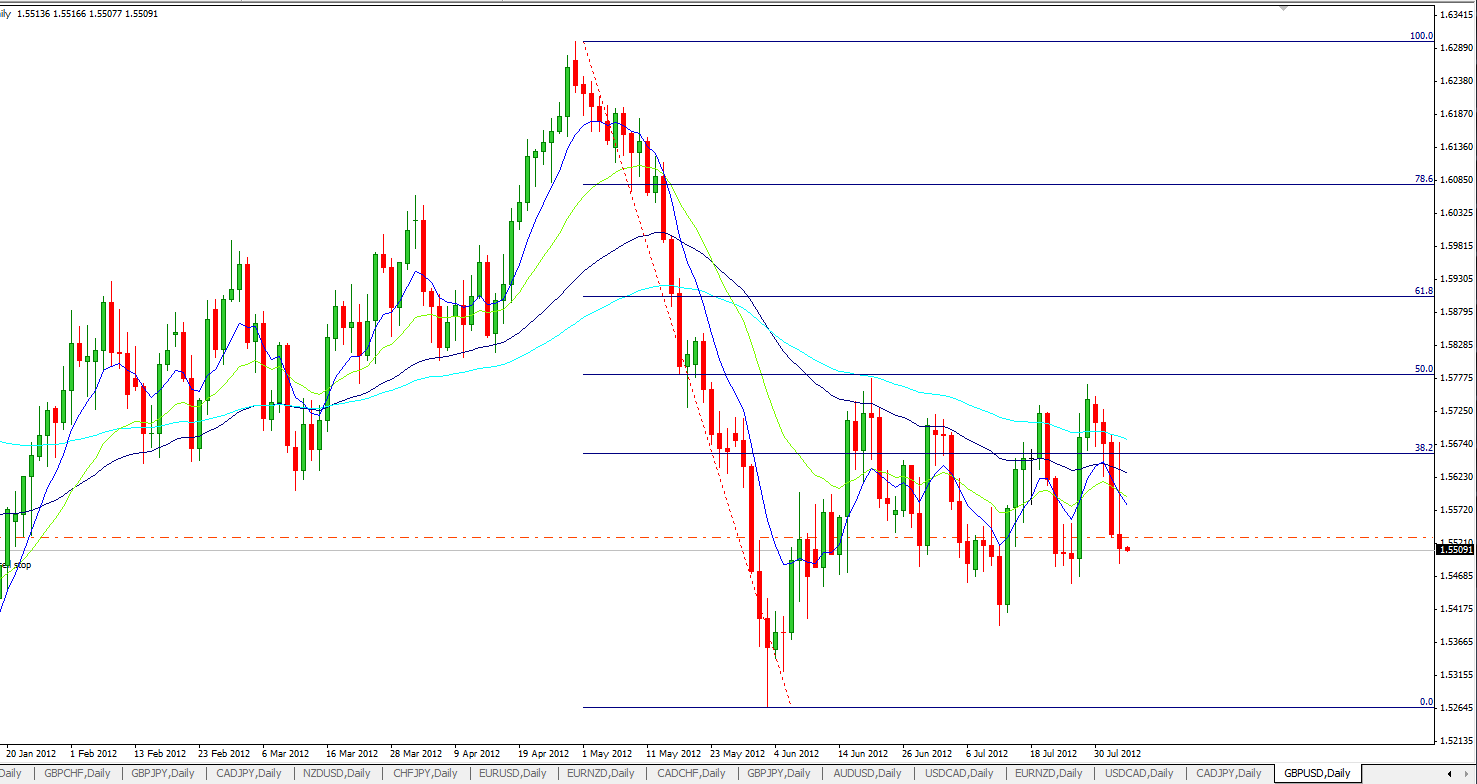This screenshot has height=784, width=1477.
Task: Click the 6 Mar 2012 date label
Action: pos(287,753)
